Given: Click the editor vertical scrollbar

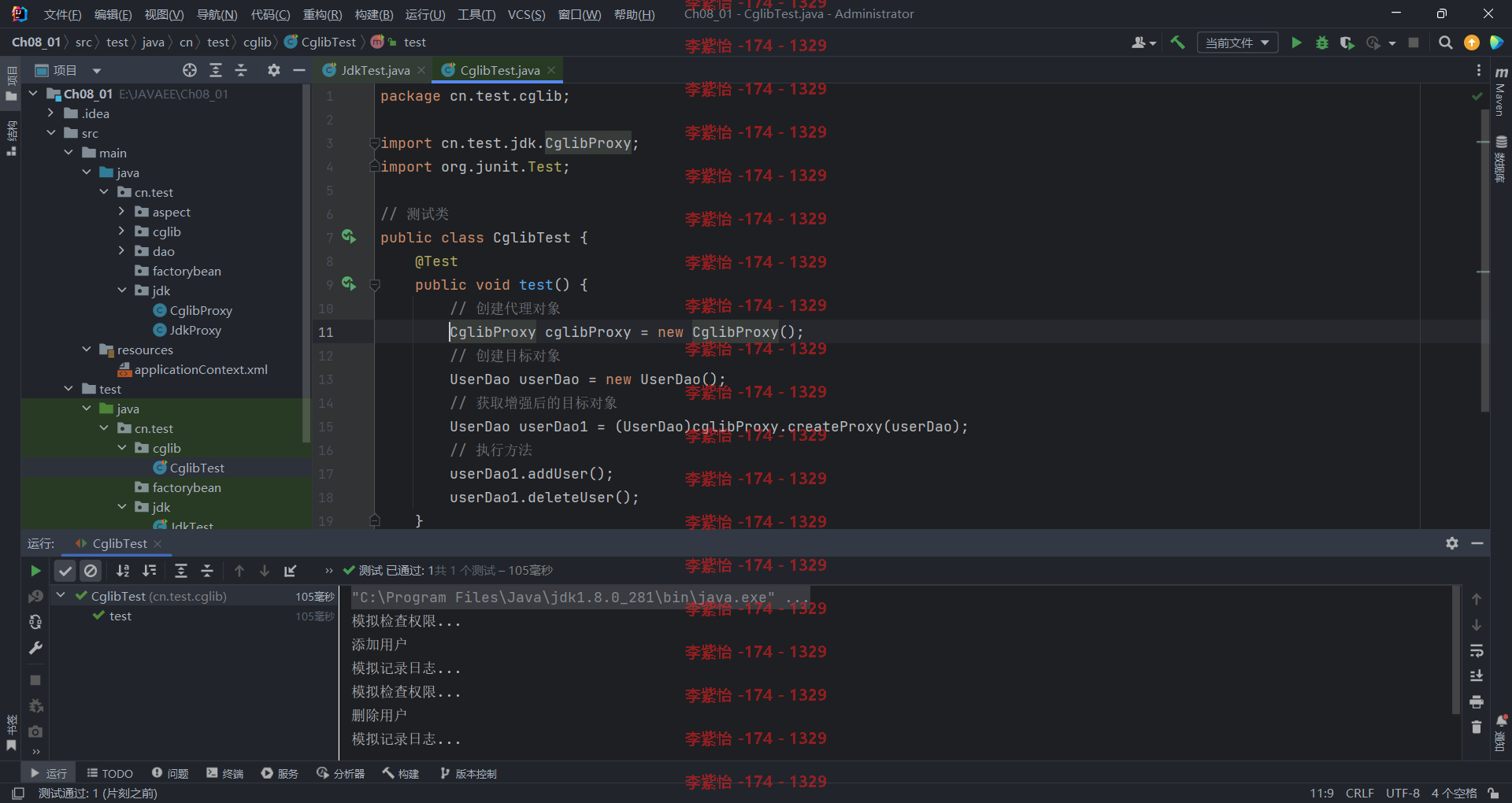Looking at the screenshot, I should click(x=1484, y=260).
